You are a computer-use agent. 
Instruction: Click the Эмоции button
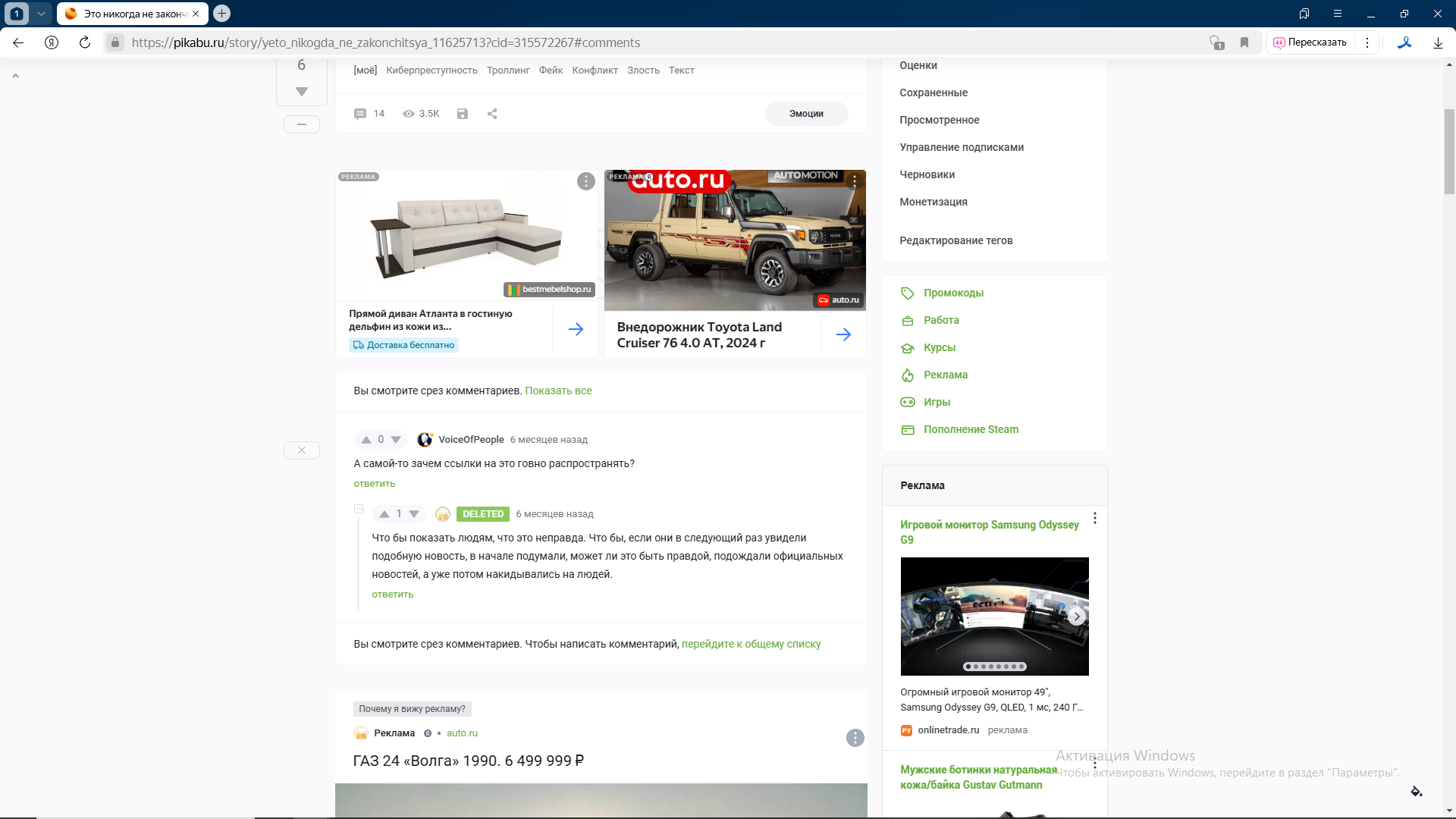pyautogui.click(x=806, y=114)
